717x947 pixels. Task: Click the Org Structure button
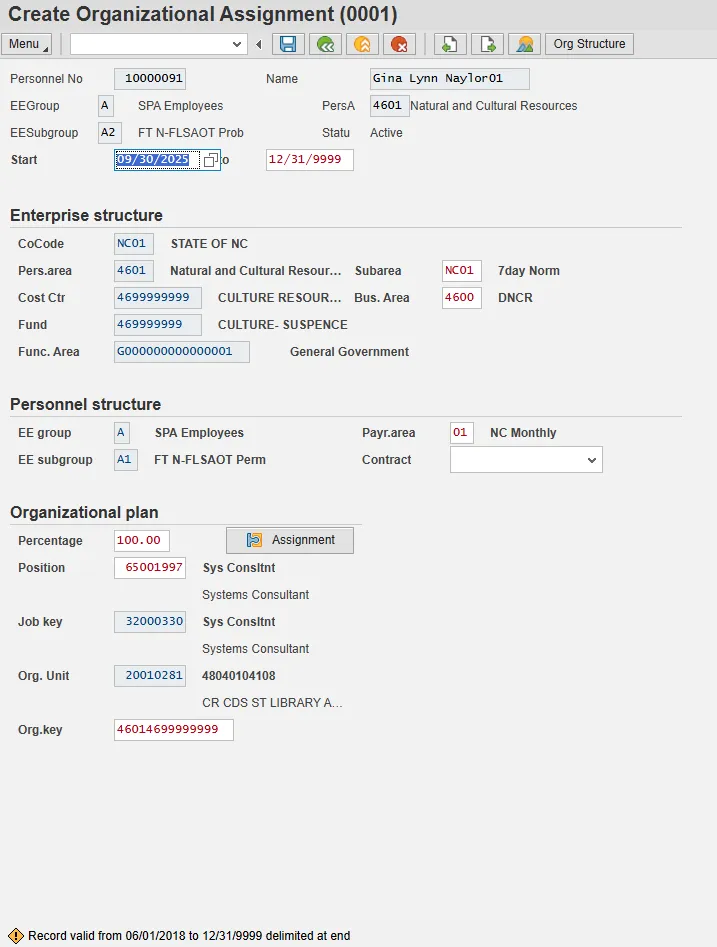point(589,44)
